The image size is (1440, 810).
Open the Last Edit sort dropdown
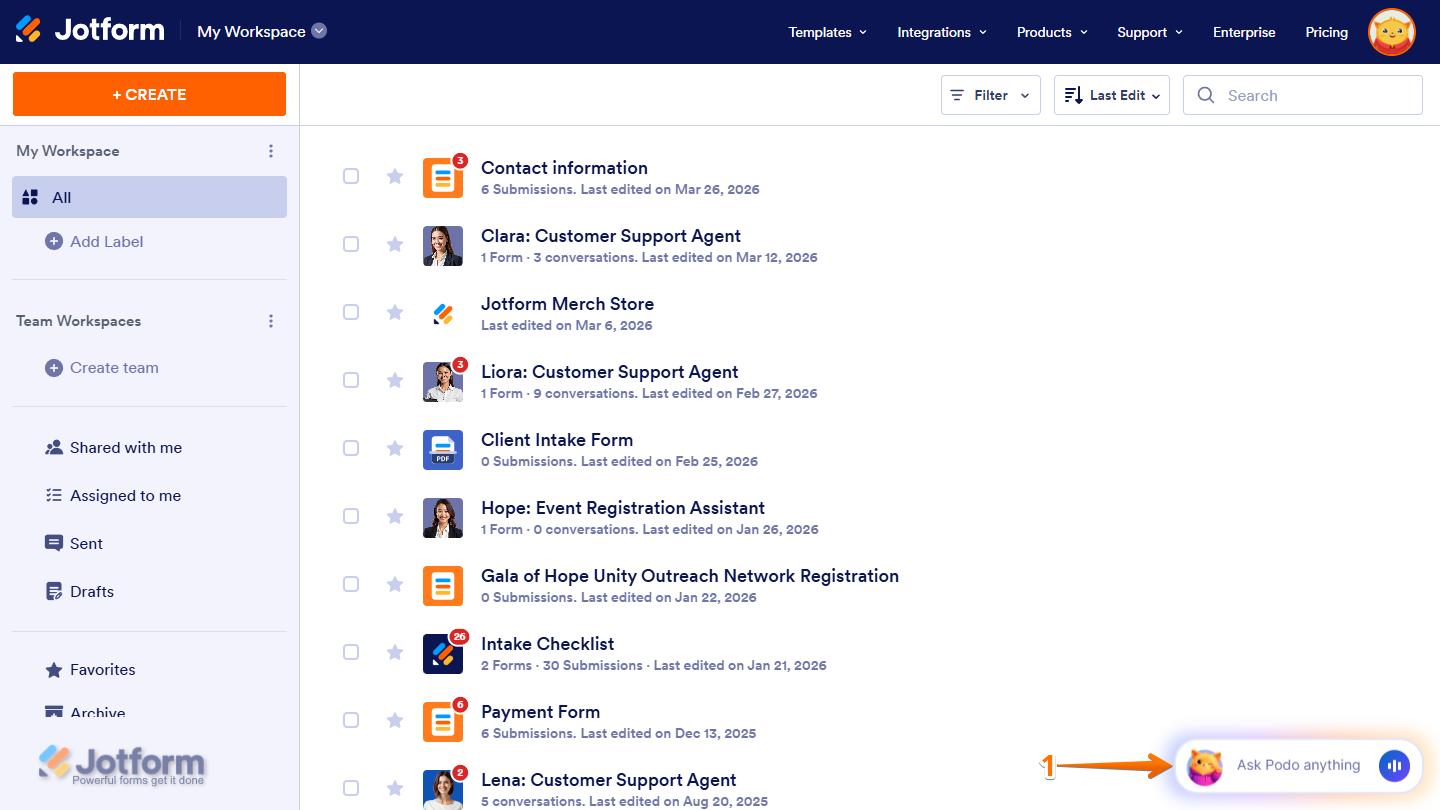(1111, 95)
